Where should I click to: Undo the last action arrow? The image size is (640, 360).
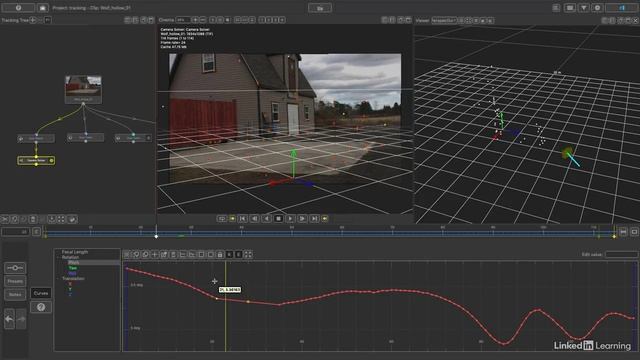click(x=9, y=319)
